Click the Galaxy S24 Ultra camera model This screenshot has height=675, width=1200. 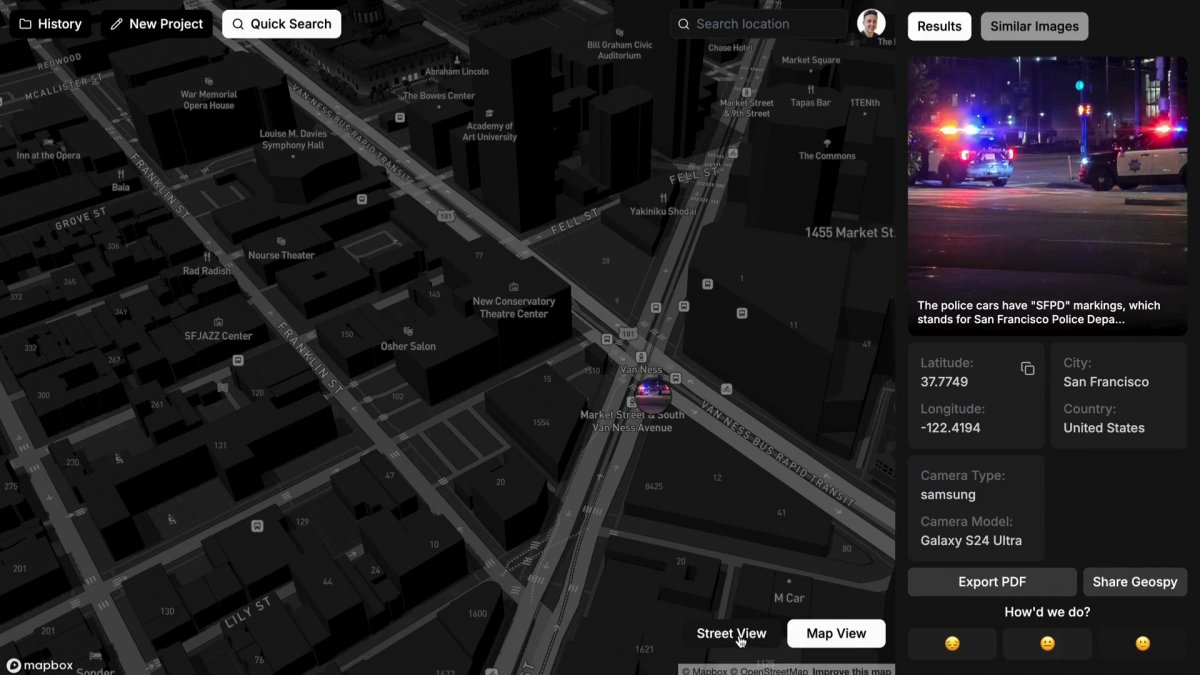(971, 541)
